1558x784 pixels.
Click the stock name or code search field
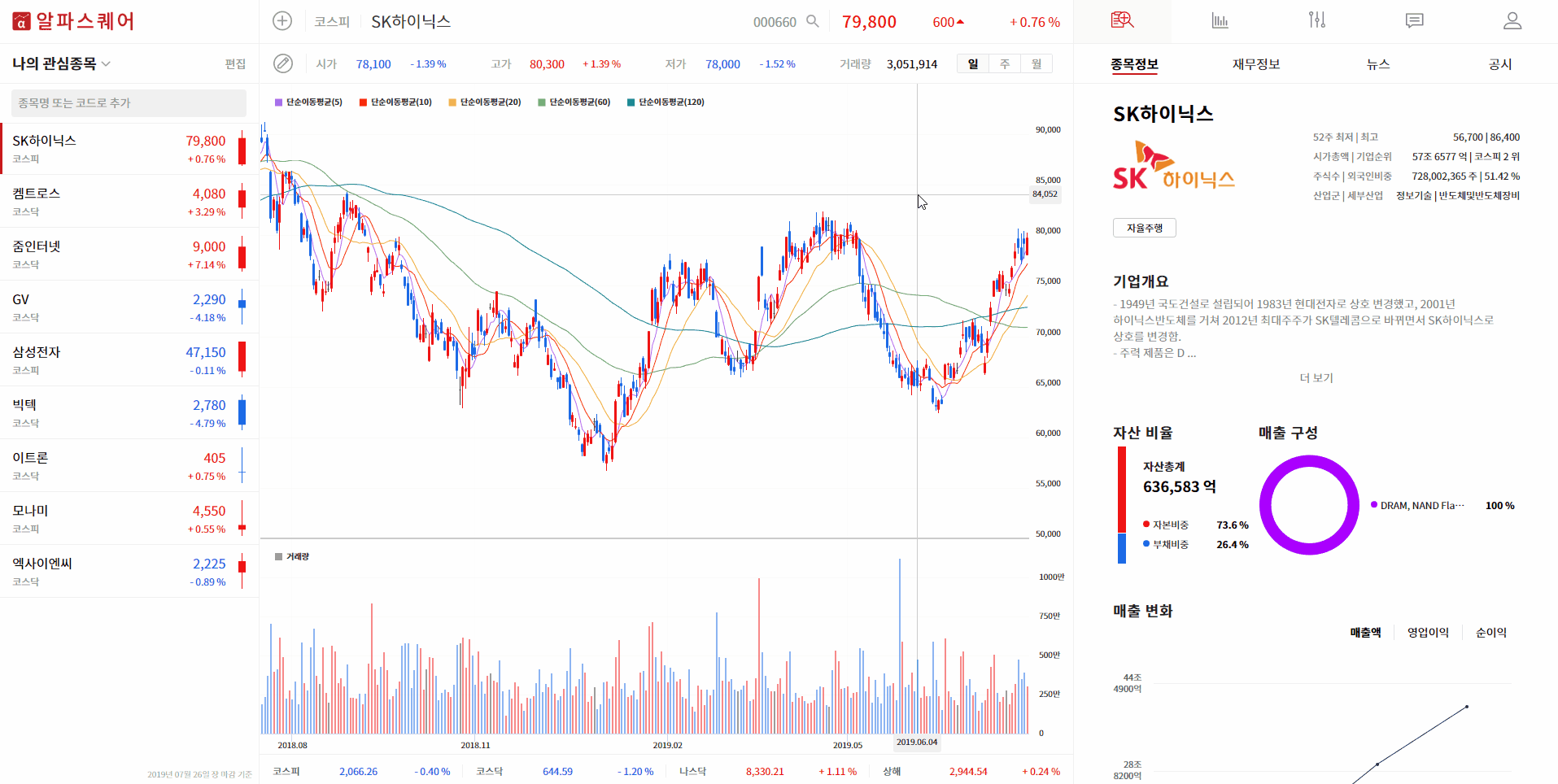[x=129, y=103]
